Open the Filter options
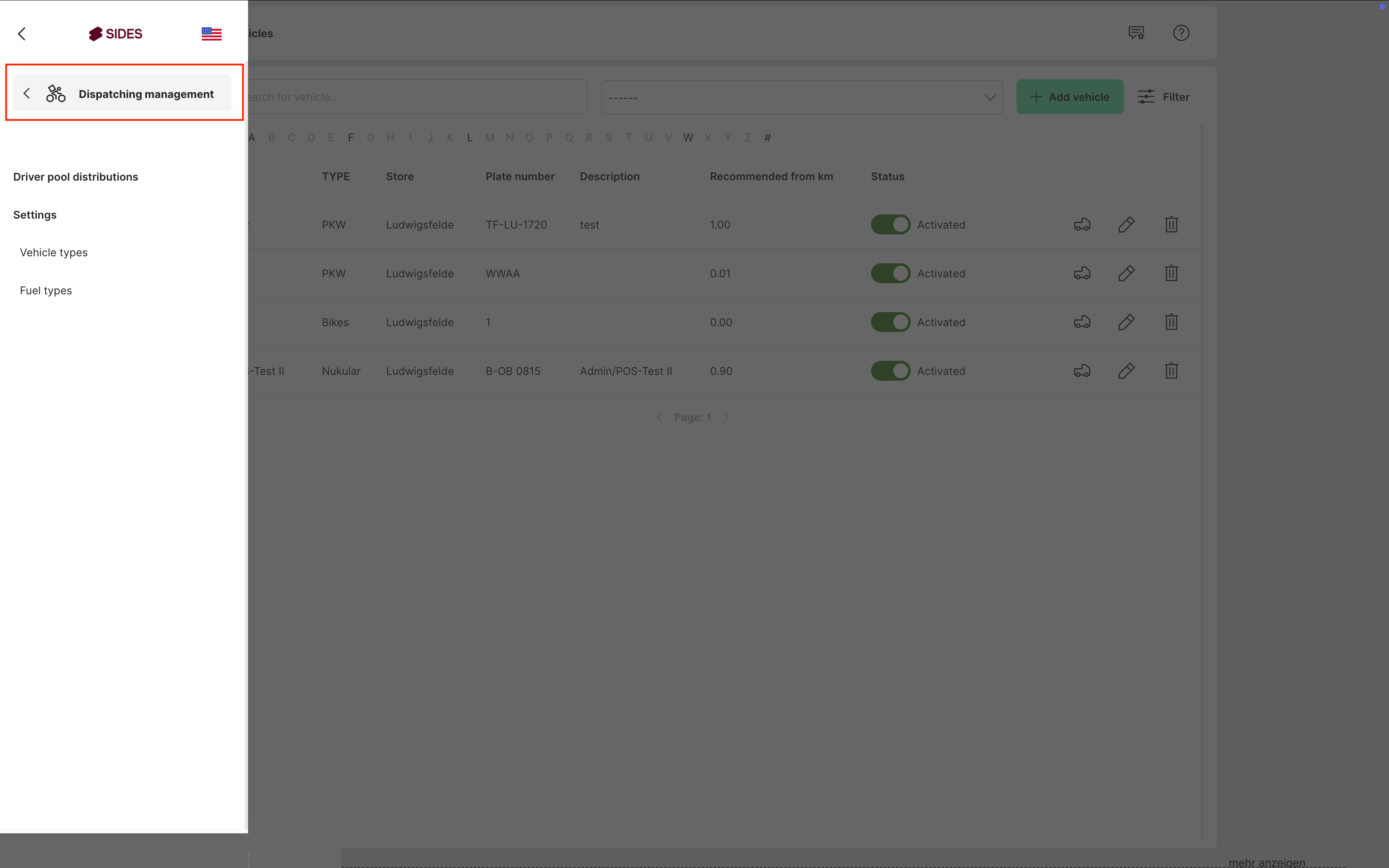Viewport: 1389px width, 868px height. point(1163,97)
